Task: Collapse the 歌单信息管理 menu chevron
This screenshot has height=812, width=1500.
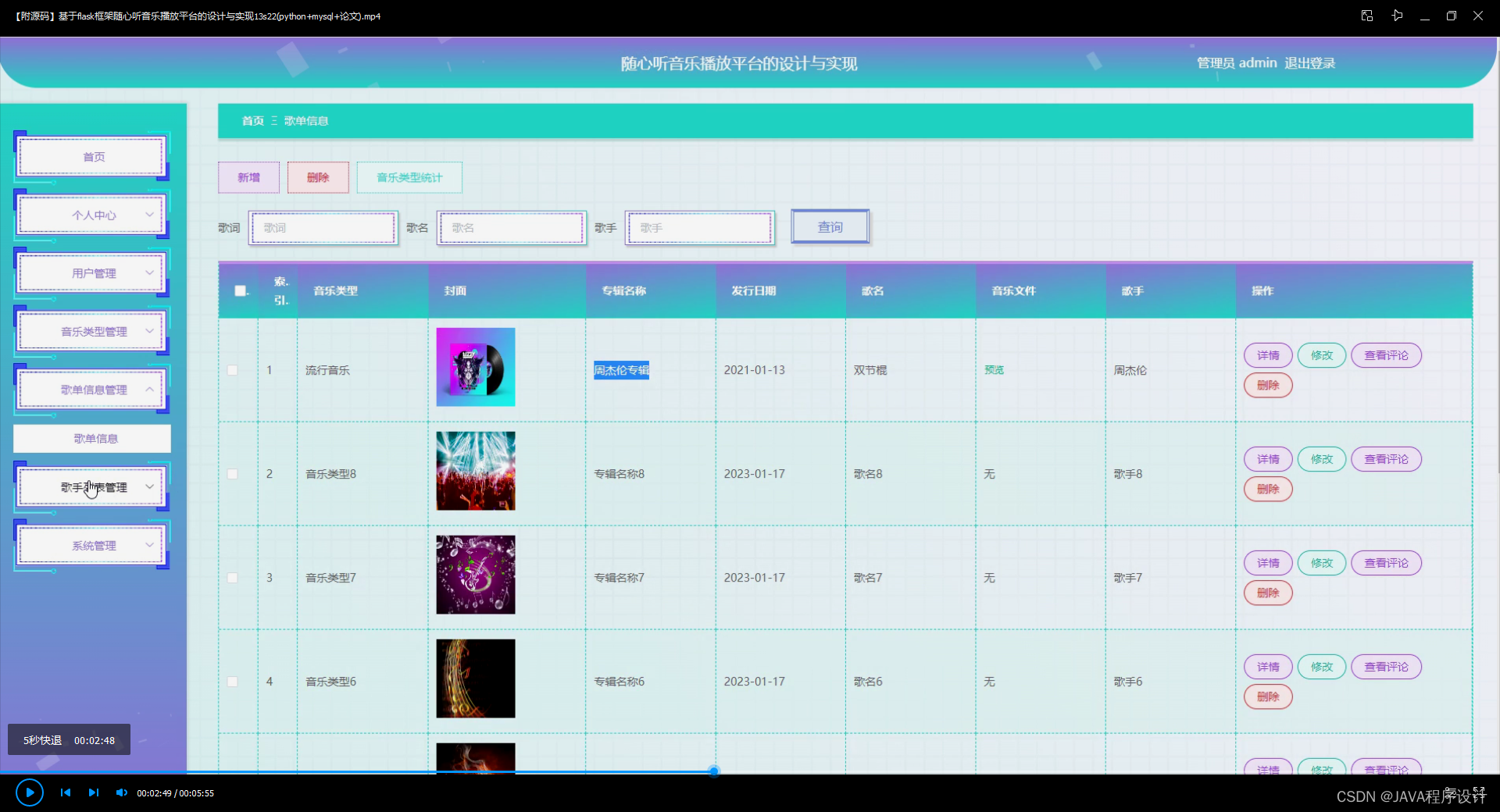Action: click(x=149, y=390)
